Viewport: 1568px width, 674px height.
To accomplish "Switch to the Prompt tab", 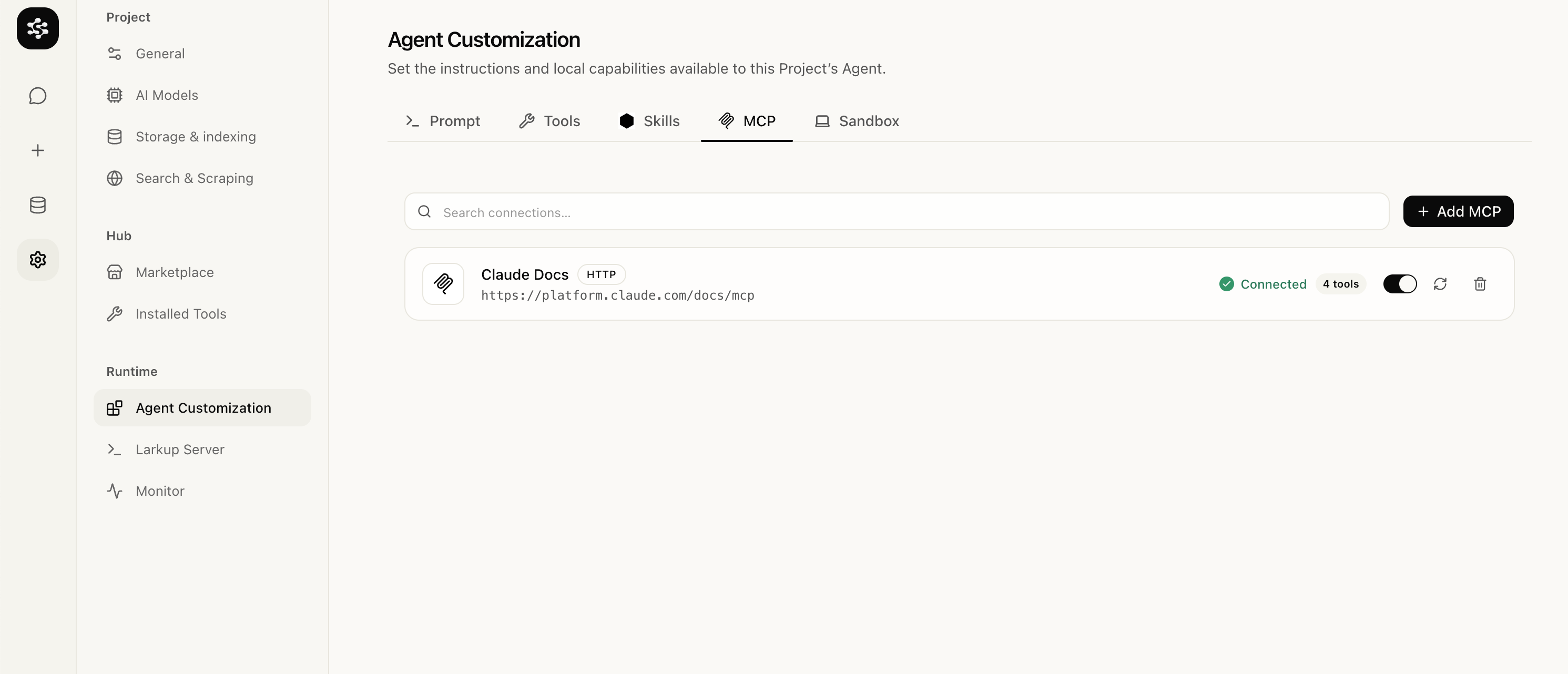I will click(443, 121).
